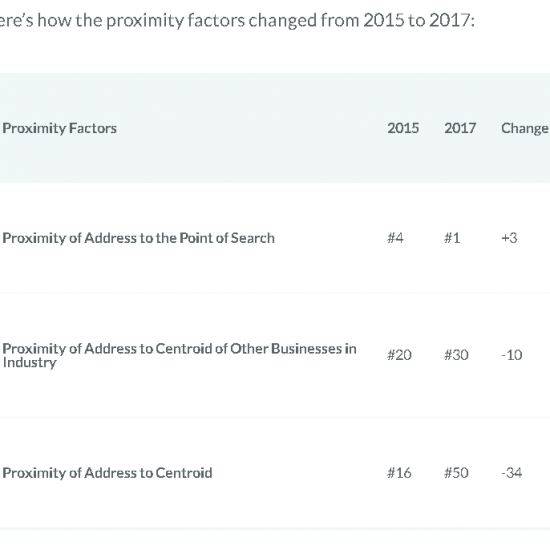Screen dimensions: 550x550
Task: Click the intro sentence about proximity factors
Action: click(x=237, y=20)
